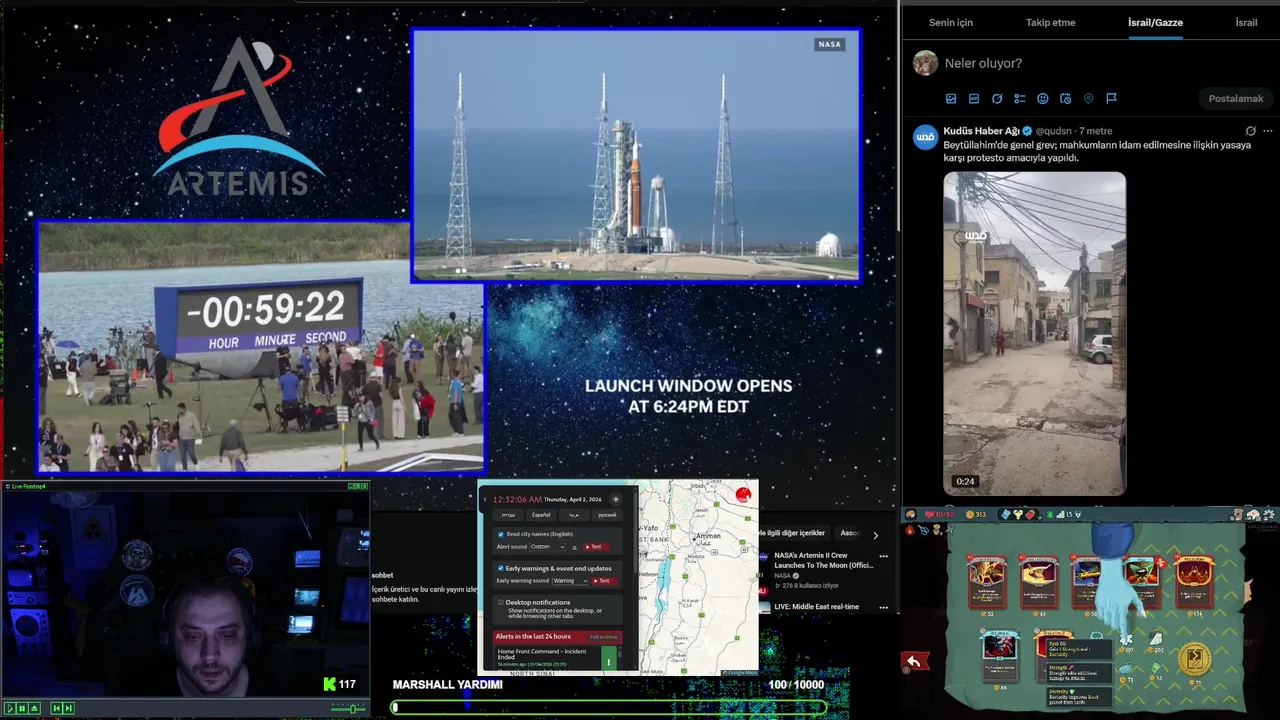Select shop card priced 154 gold

[1195, 582]
